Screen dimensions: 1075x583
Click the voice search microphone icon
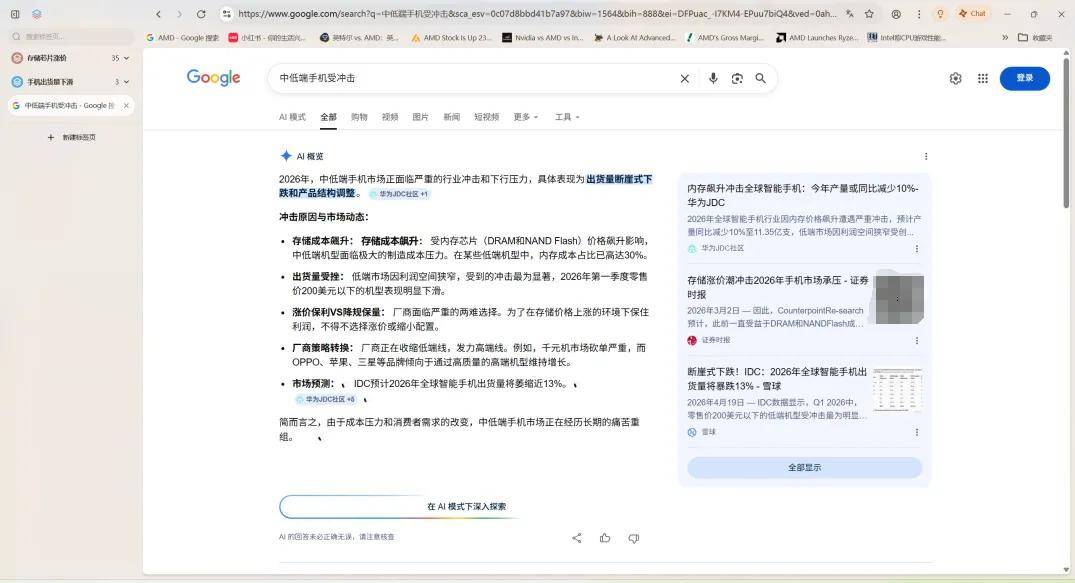pos(713,78)
